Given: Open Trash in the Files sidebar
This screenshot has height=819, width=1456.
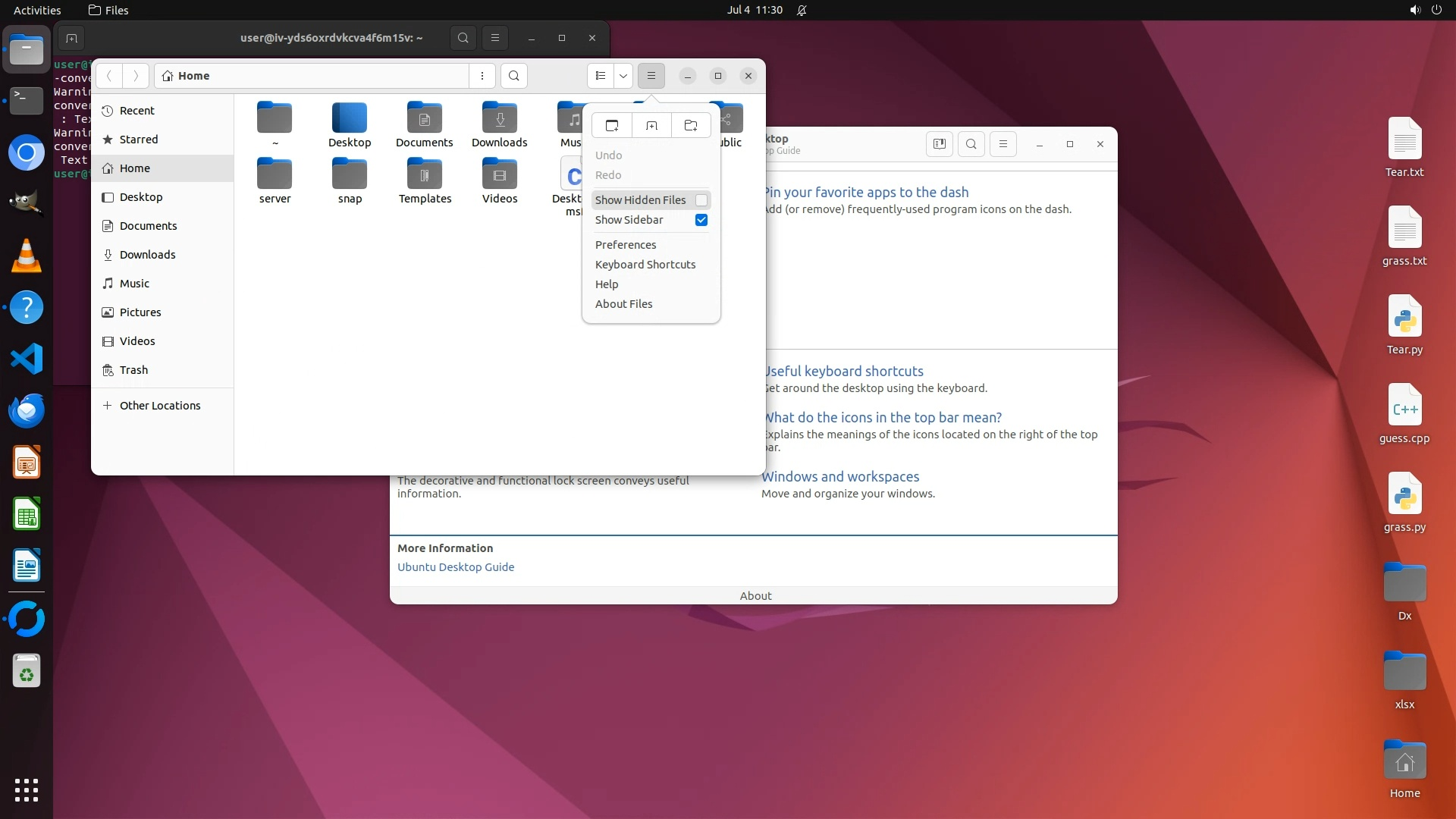Looking at the screenshot, I should pyautogui.click(x=133, y=370).
